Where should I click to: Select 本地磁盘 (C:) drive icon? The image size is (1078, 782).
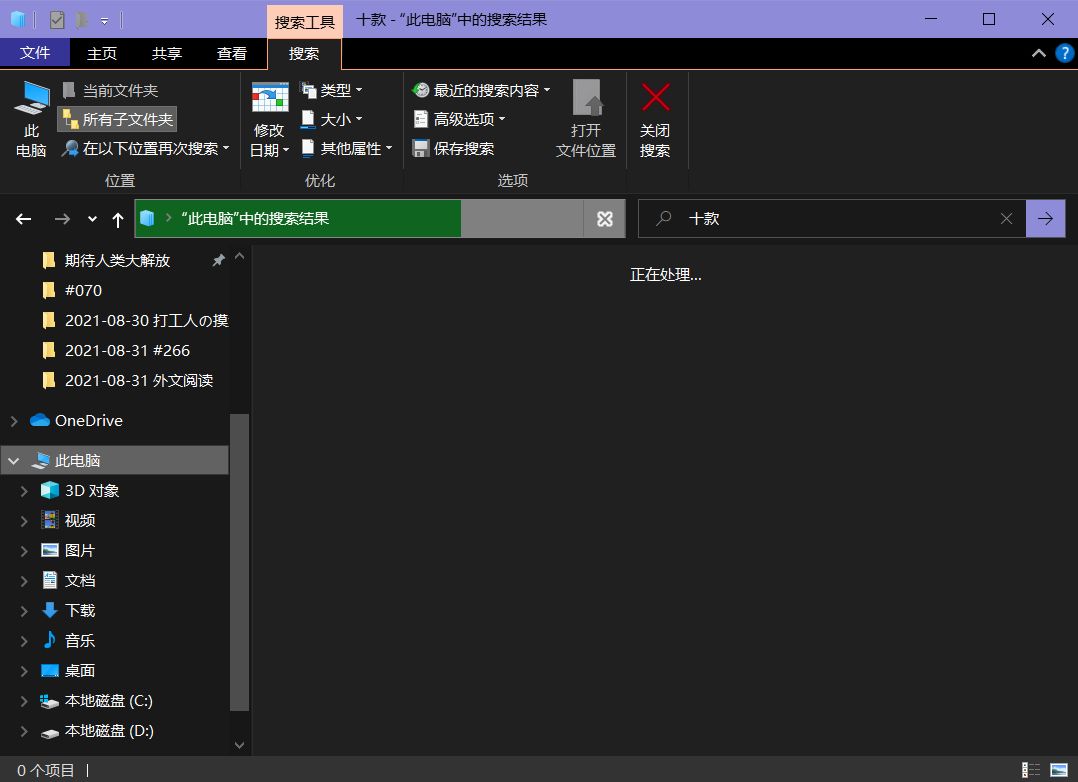click(x=50, y=701)
